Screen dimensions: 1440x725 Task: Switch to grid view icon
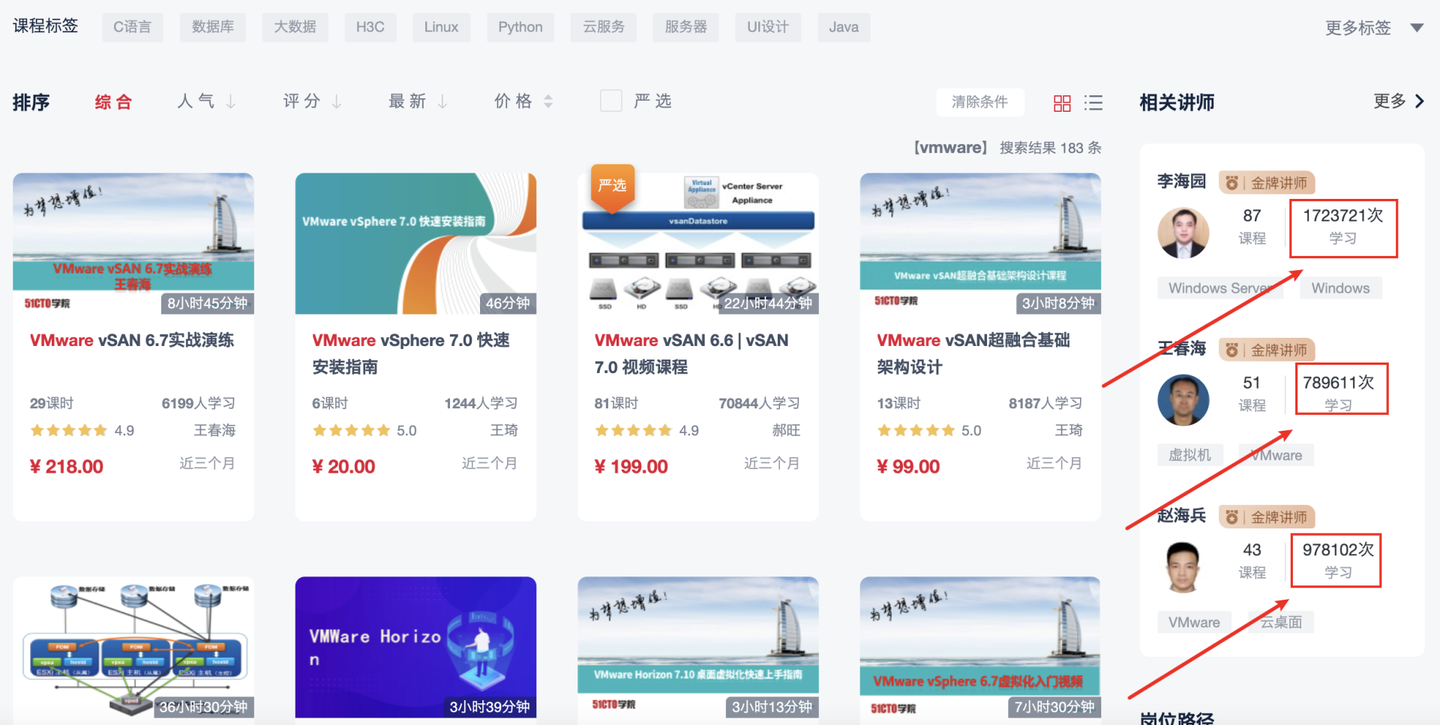(1062, 102)
